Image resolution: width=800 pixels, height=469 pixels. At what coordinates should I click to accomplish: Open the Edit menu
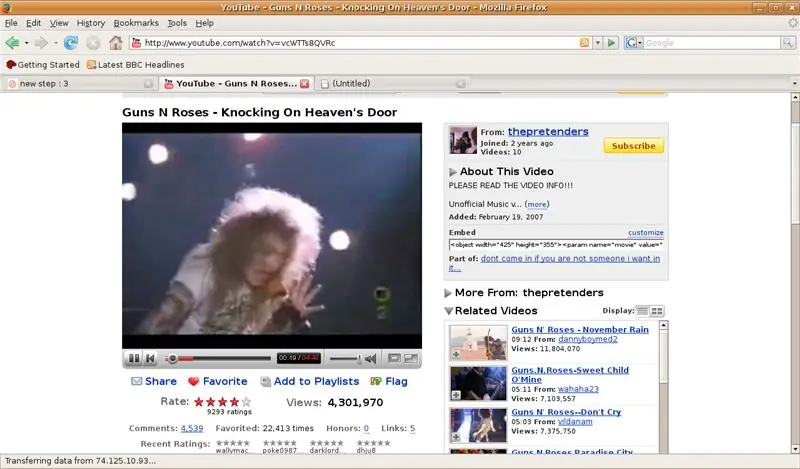34,23
